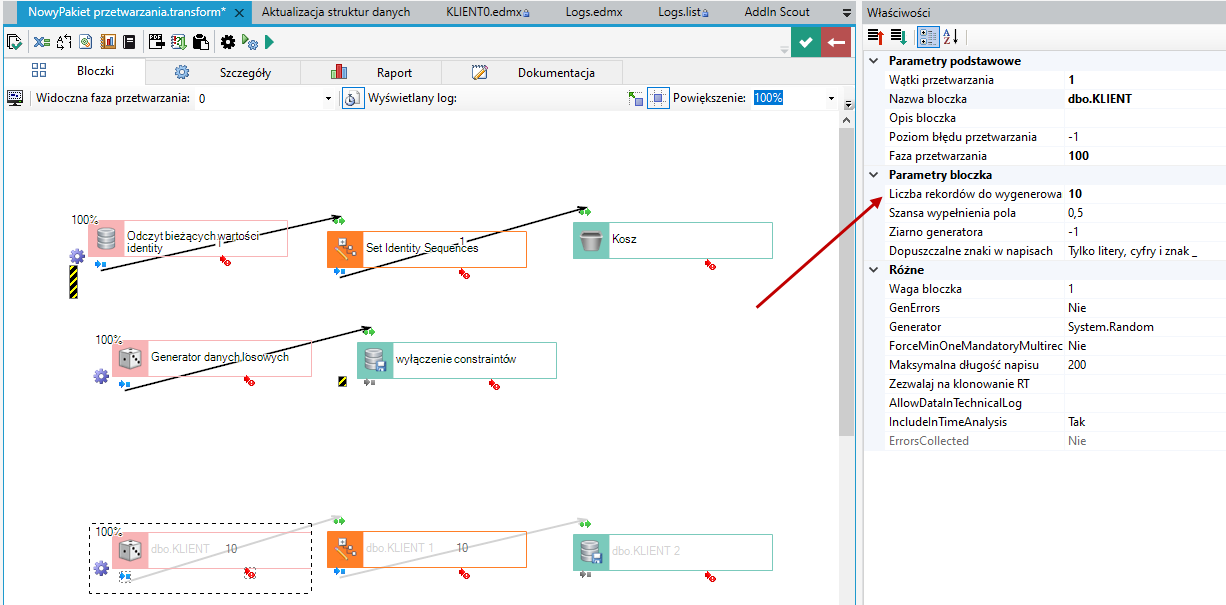Click the clipboard paste toolbar icon
The image size is (1226, 605).
pyautogui.click(x=201, y=42)
